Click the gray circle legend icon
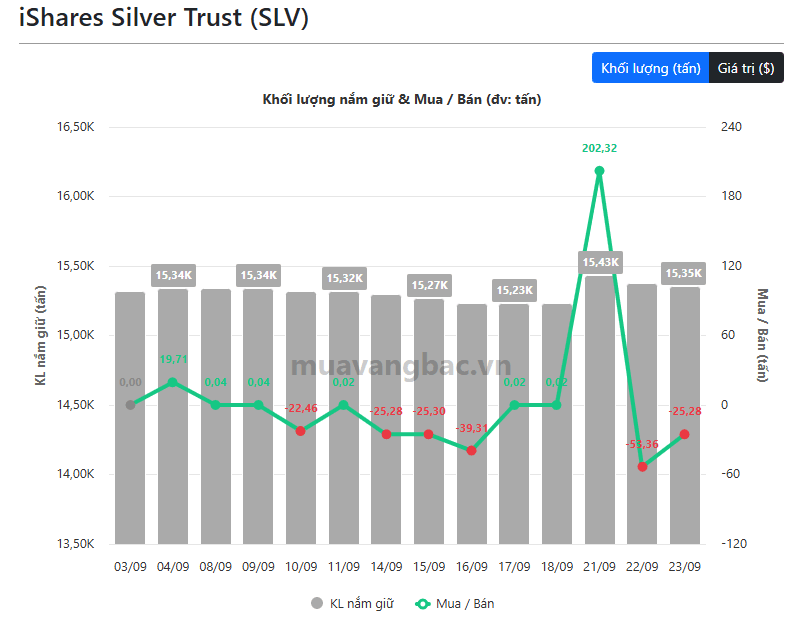Image resolution: width=807 pixels, height=630 pixels. (317, 603)
